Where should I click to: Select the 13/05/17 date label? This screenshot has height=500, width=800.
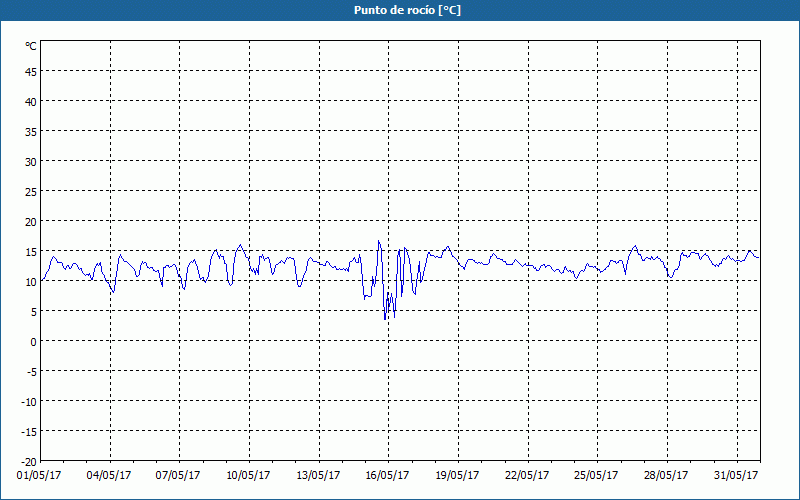318,476
